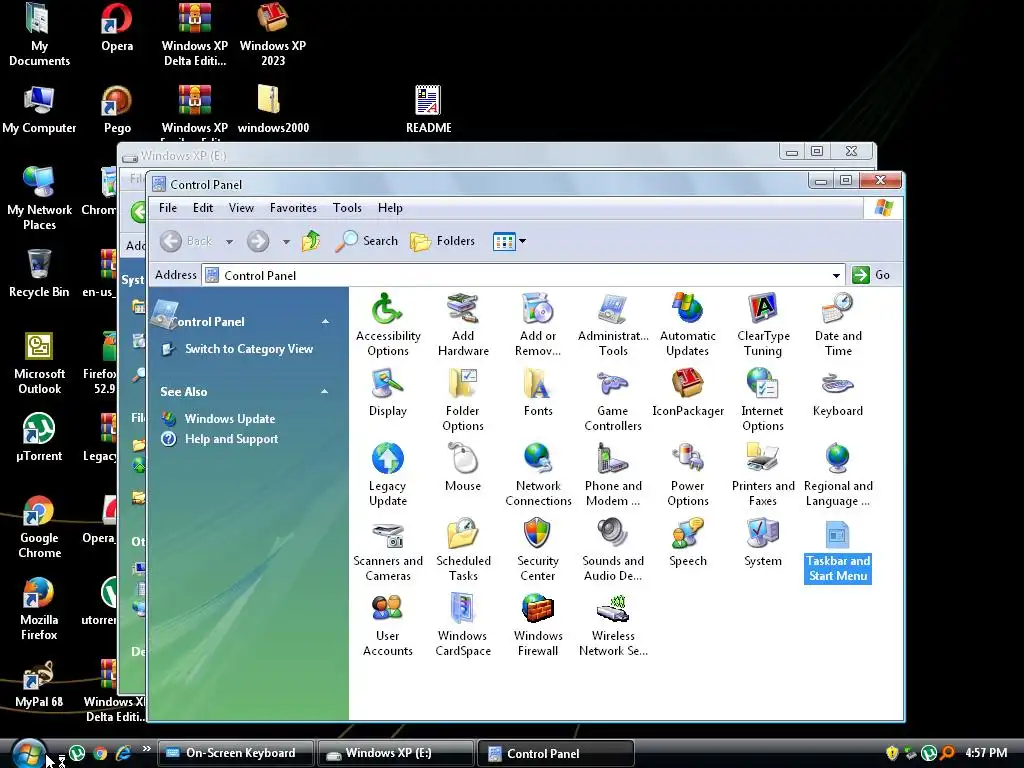Open Sounds and Audio Devices icon
Screen dimensions: 1024x768
click(x=613, y=550)
